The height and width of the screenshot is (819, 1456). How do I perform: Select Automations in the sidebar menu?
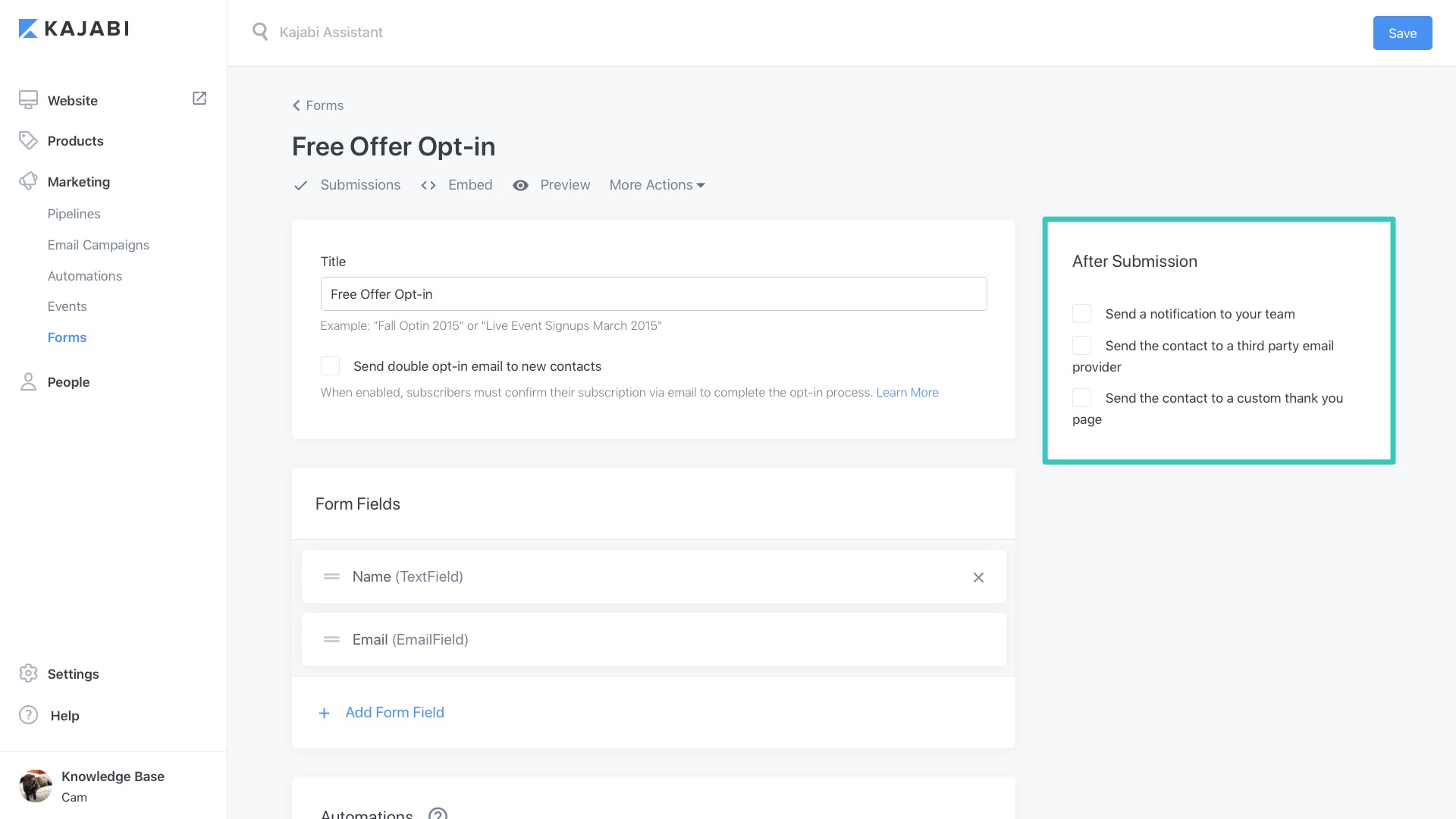pos(85,276)
